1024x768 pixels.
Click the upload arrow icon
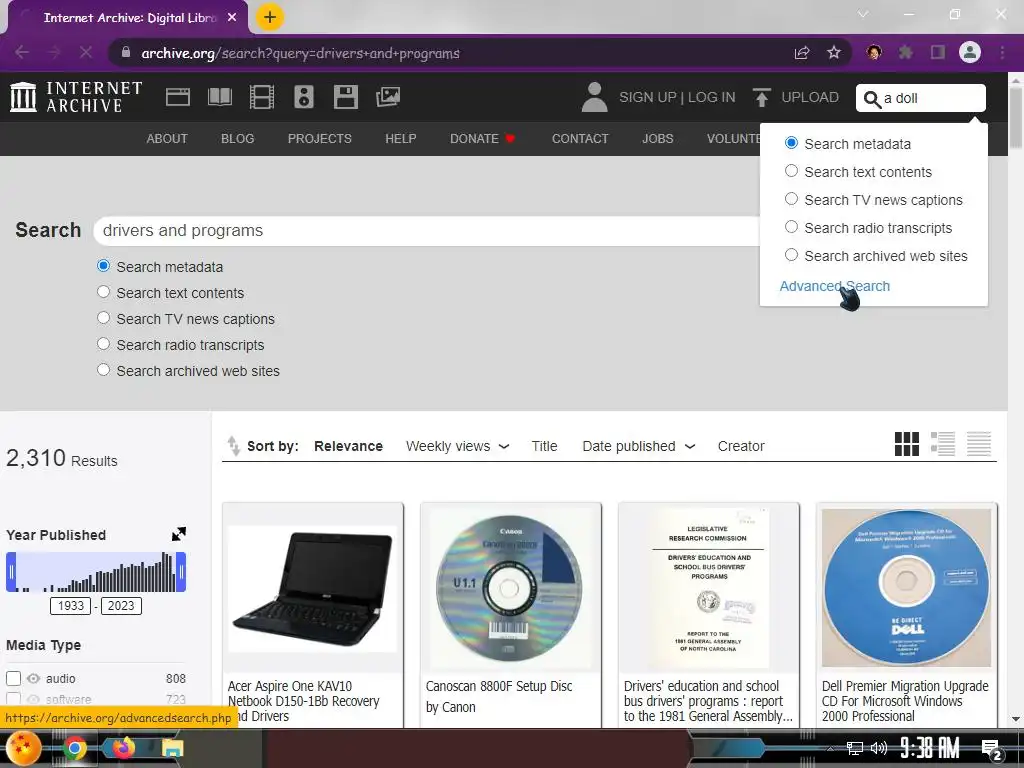coord(761,97)
